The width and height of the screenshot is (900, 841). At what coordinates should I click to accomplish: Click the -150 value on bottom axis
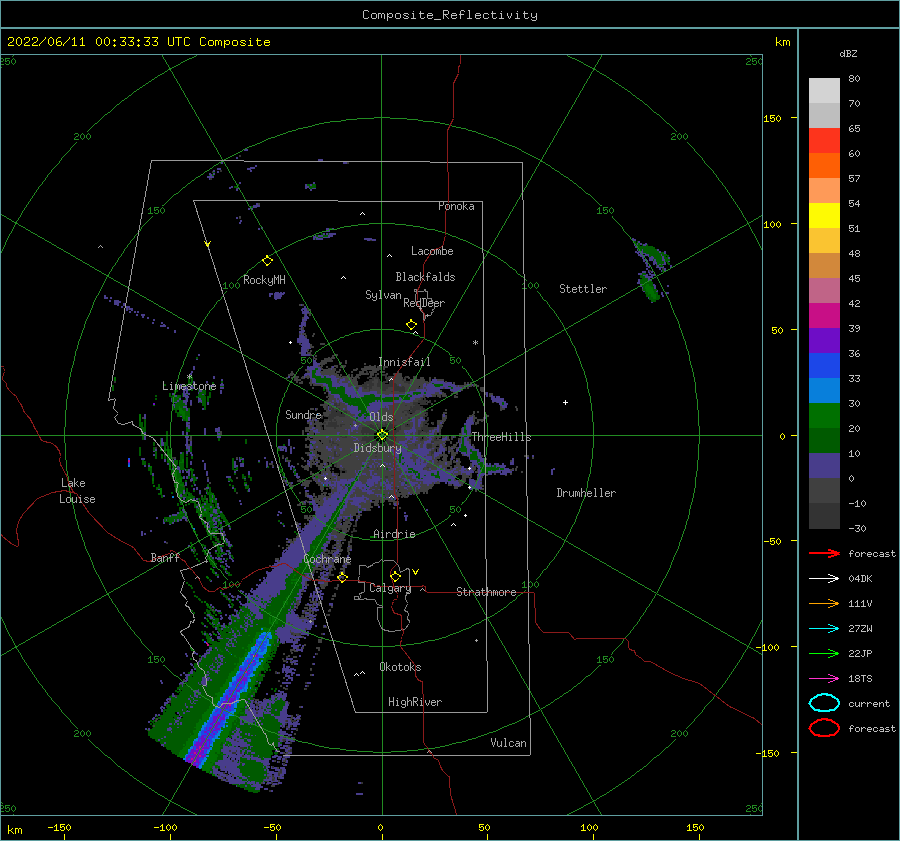[x=59, y=827]
